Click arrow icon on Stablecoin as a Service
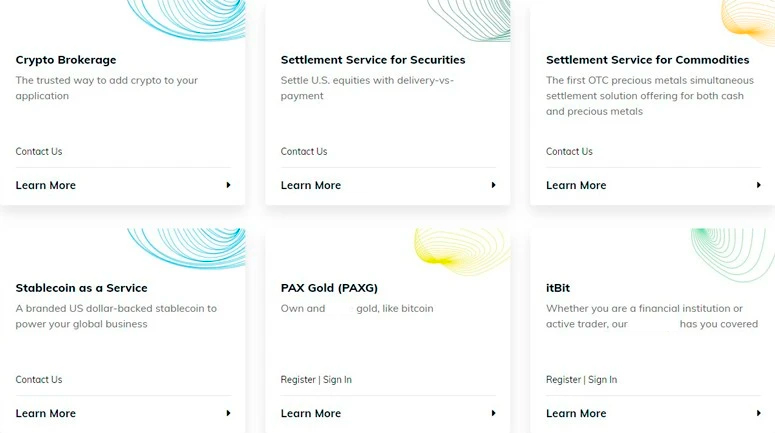This screenshot has width=775, height=433. click(x=228, y=413)
